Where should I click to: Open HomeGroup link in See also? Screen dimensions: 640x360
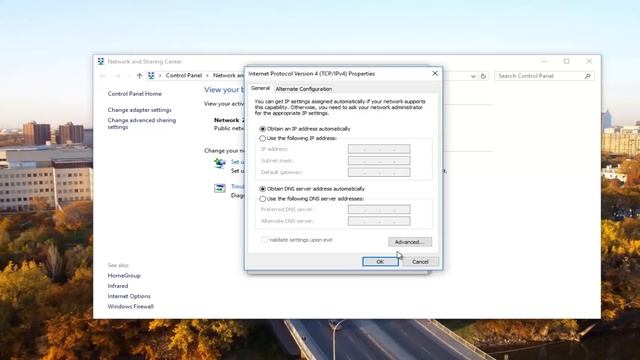point(124,276)
